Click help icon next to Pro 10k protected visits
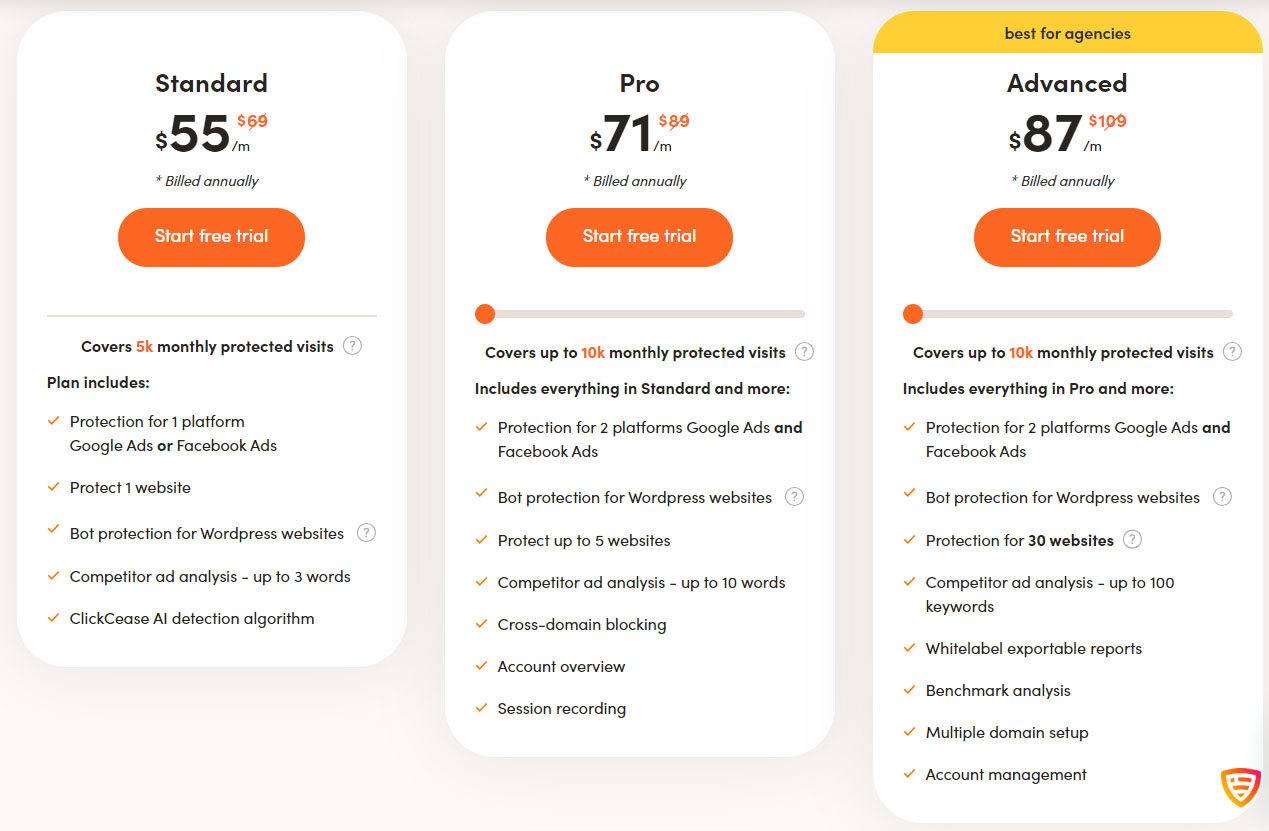 (x=804, y=352)
